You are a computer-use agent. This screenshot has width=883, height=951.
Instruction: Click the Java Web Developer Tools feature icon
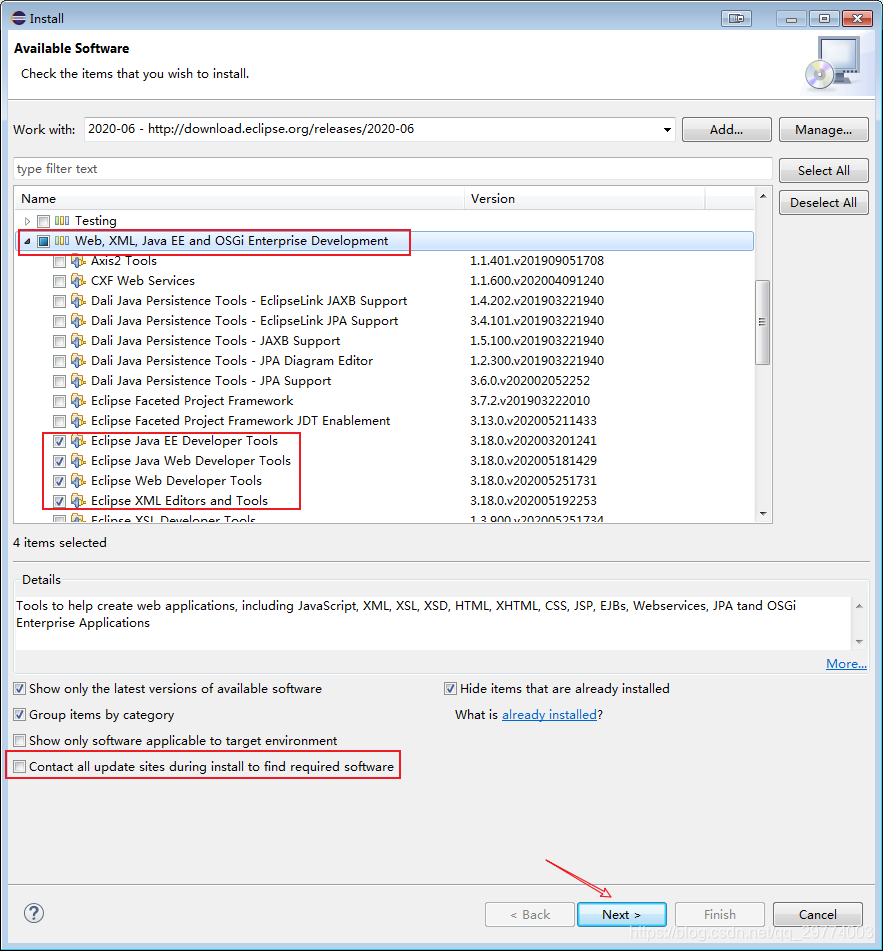(78, 462)
